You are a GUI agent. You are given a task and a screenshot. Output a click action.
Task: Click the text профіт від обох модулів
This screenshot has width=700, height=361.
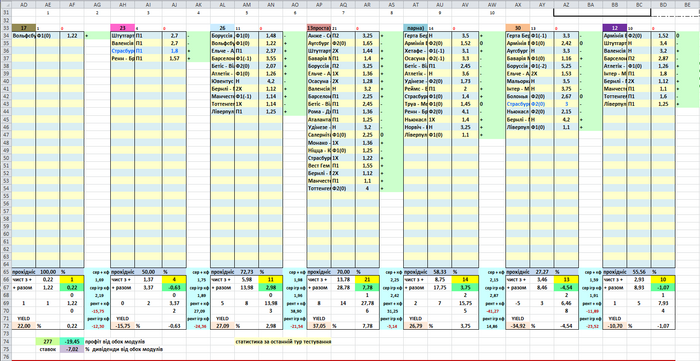click(x=115, y=341)
